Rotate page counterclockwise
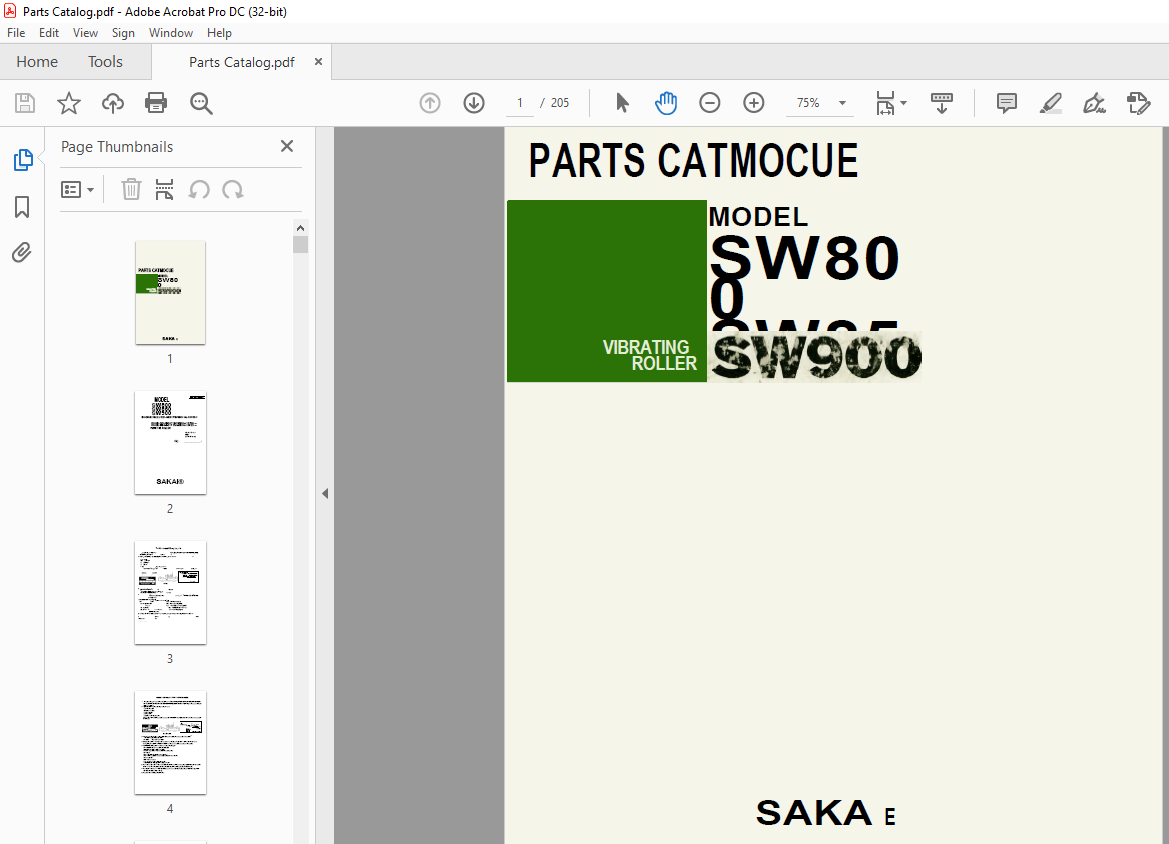 tap(199, 189)
